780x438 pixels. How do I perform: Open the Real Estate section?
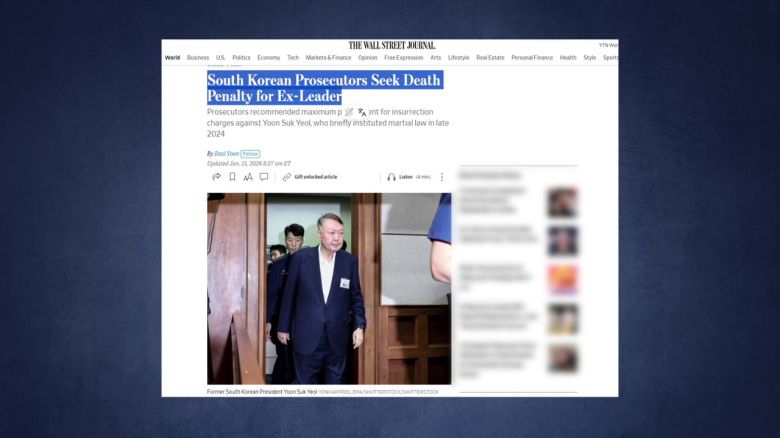(490, 58)
